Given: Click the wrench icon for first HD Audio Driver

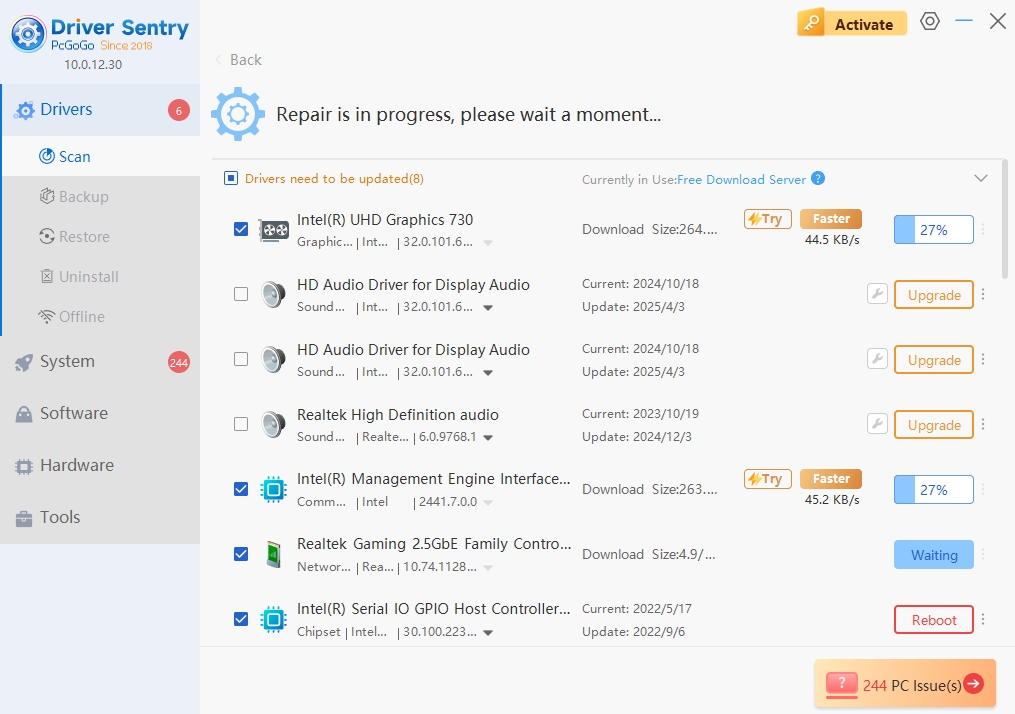Looking at the screenshot, I should [877, 294].
